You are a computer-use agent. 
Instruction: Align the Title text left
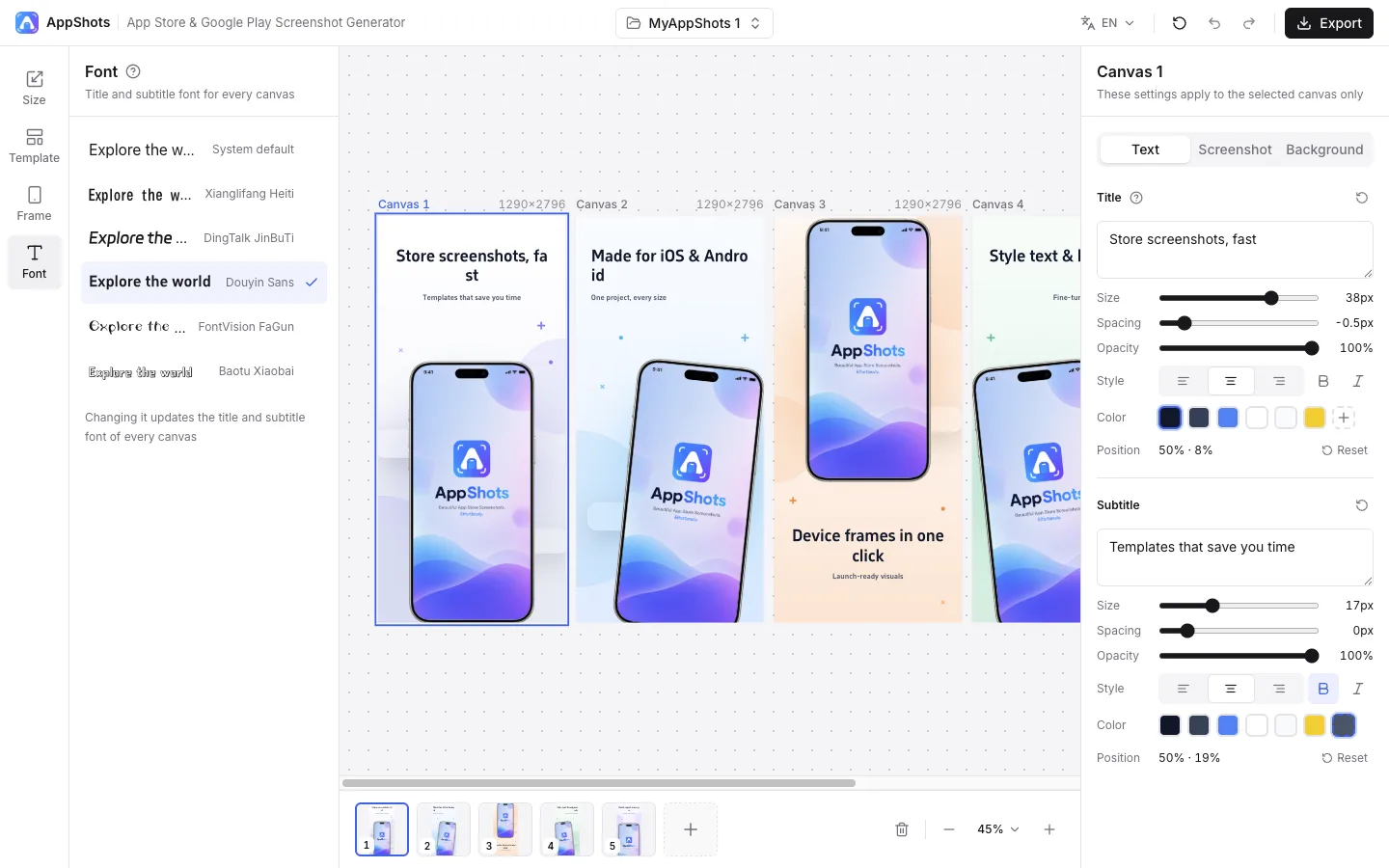[x=1183, y=381]
